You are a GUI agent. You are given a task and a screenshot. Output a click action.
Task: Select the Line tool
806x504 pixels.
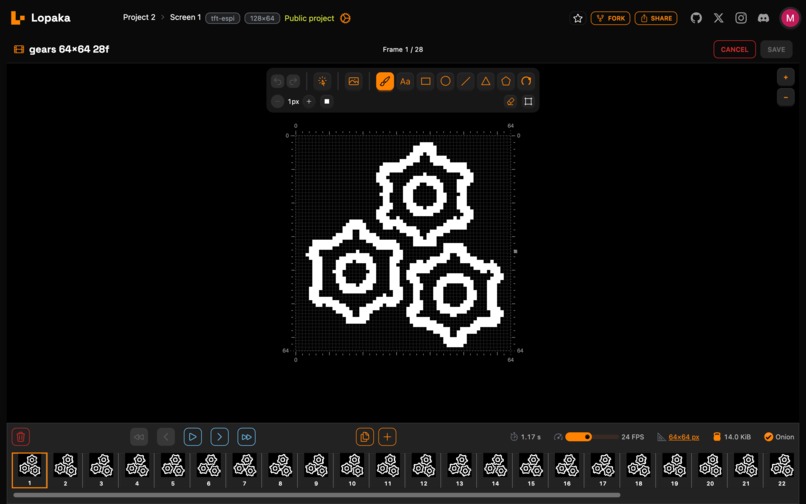[465, 81]
